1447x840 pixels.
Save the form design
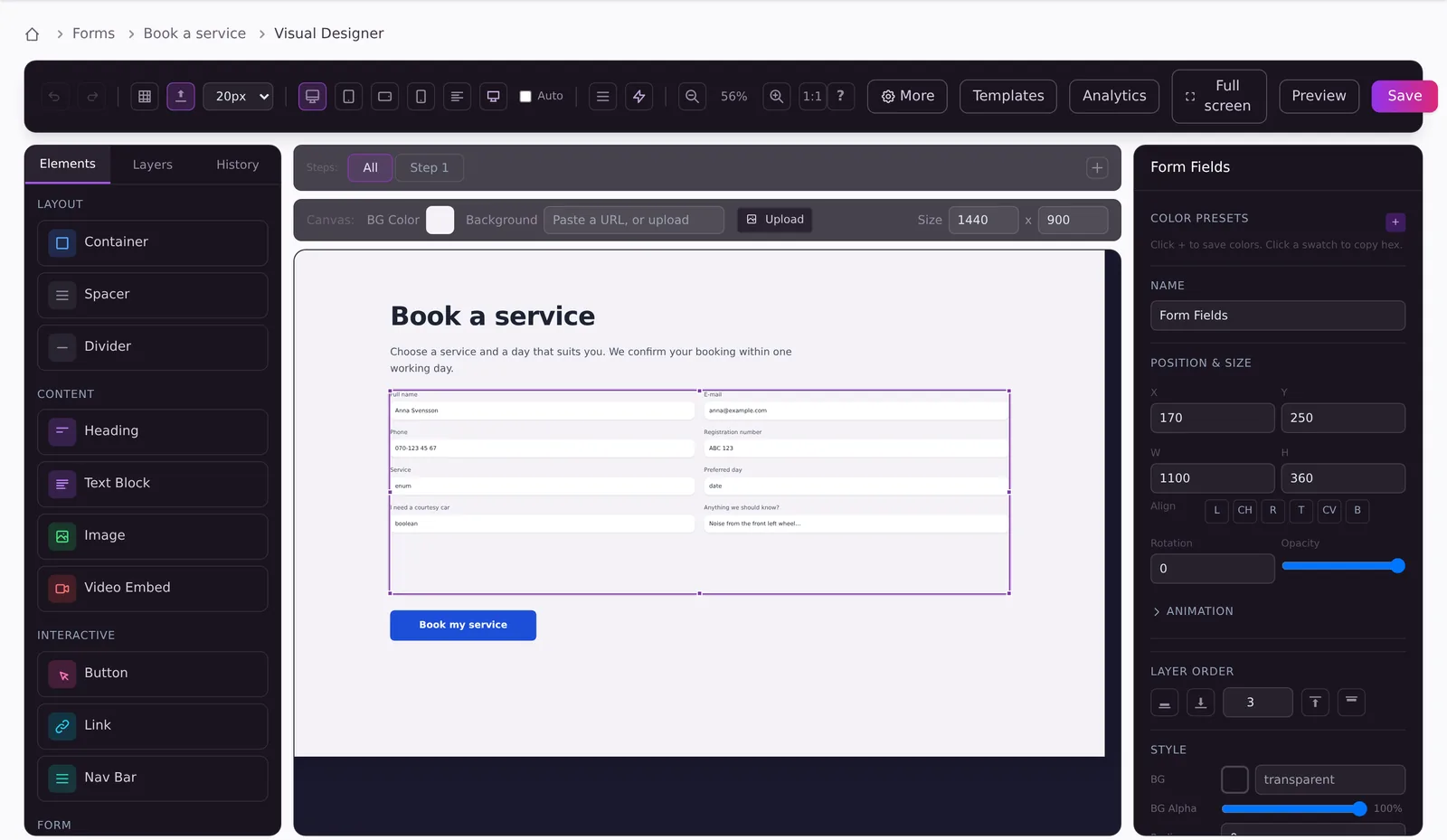coord(1404,97)
